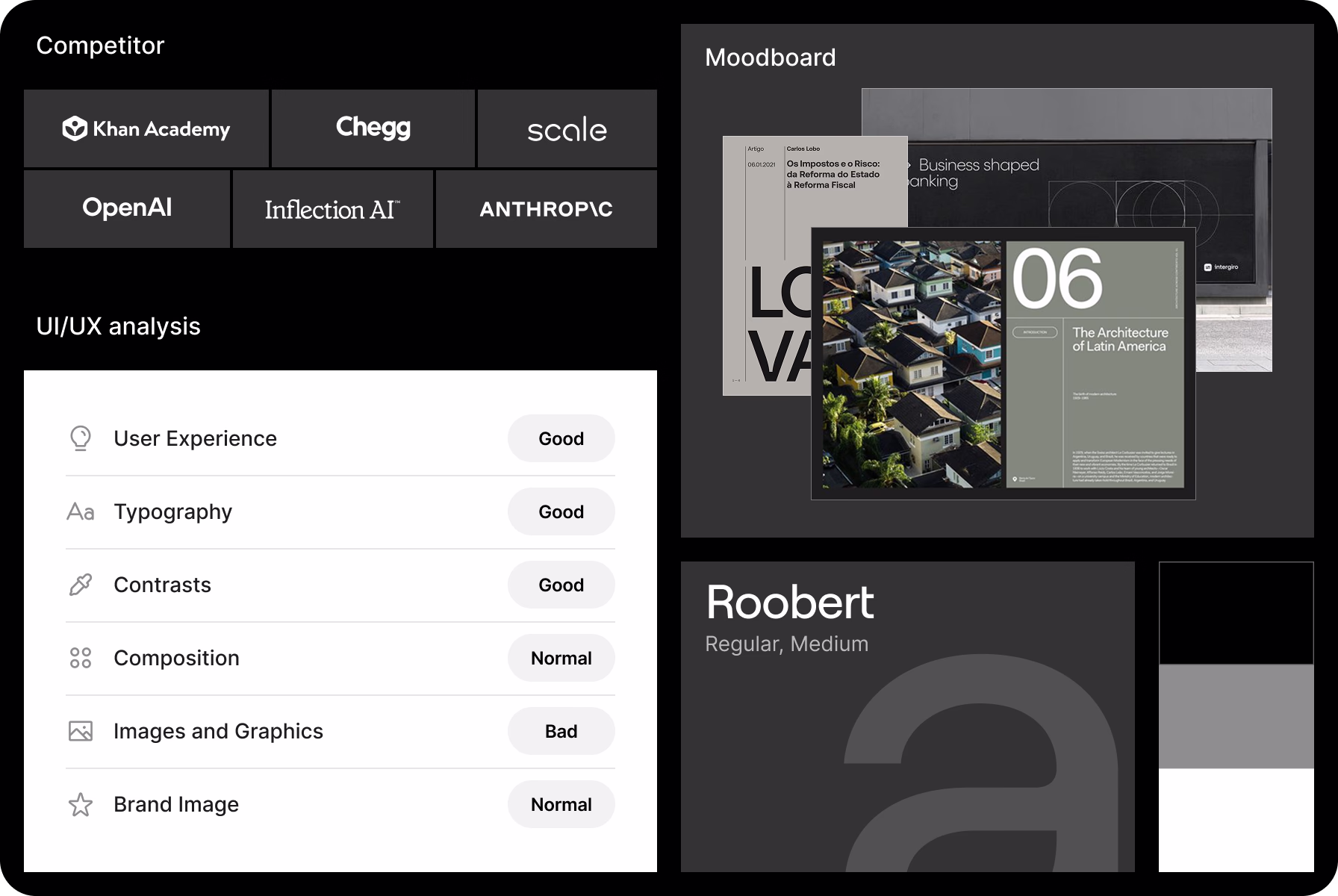Click the Roobert font name
Image resolution: width=1338 pixels, height=896 pixels.
pyautogui.click(x=790, y=602)
